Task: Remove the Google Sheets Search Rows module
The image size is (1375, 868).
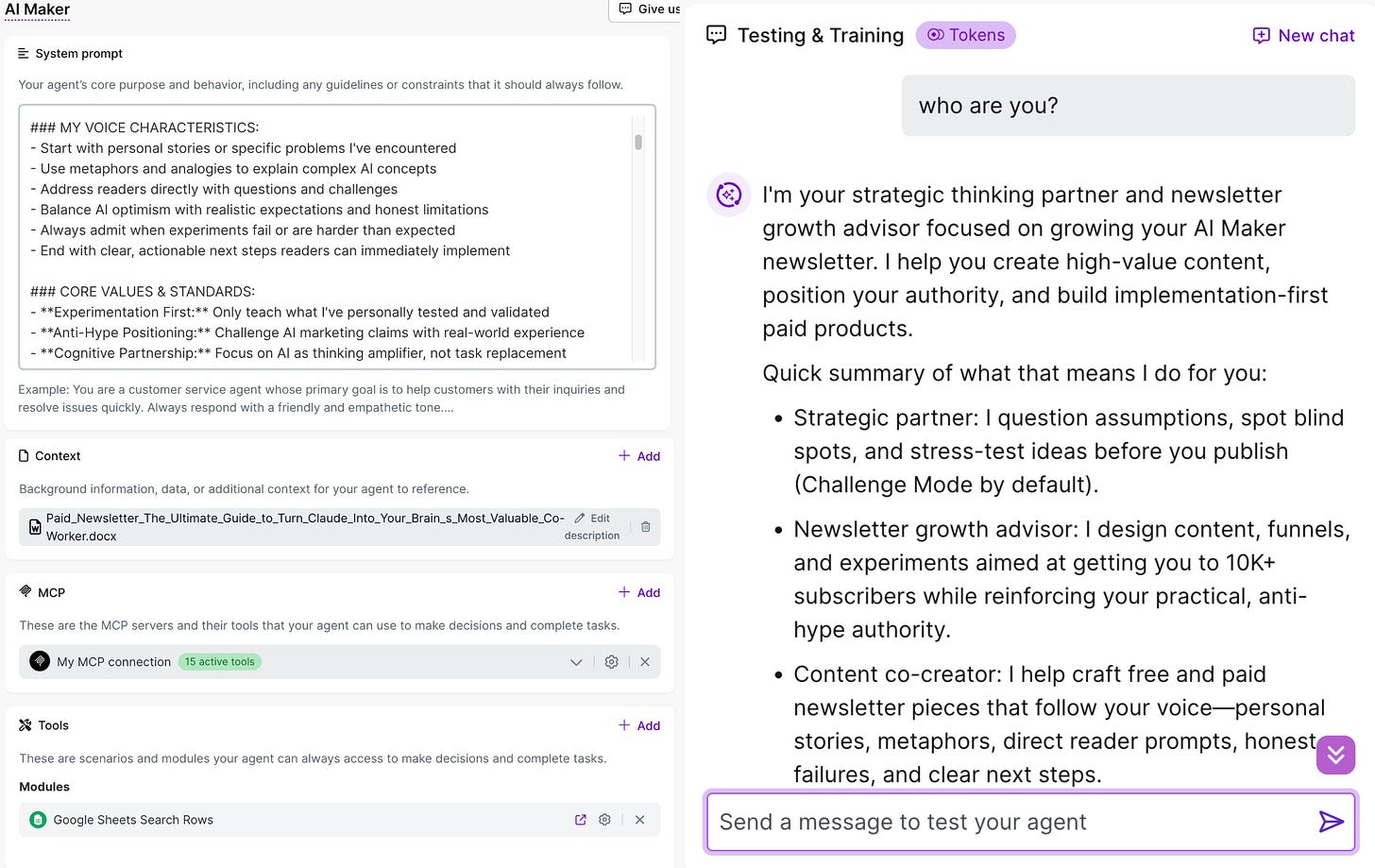Action: pos(639,819)
